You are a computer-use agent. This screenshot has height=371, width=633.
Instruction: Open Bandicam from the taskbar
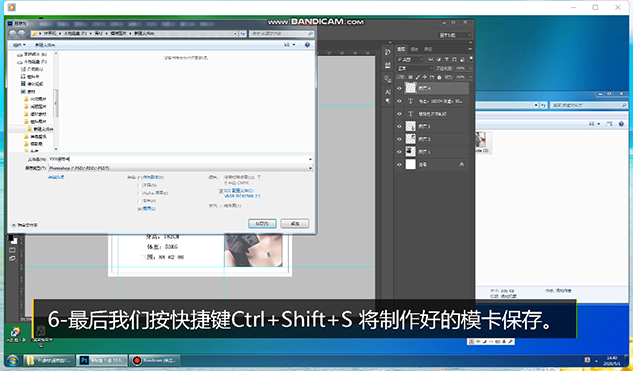[155, 360]
